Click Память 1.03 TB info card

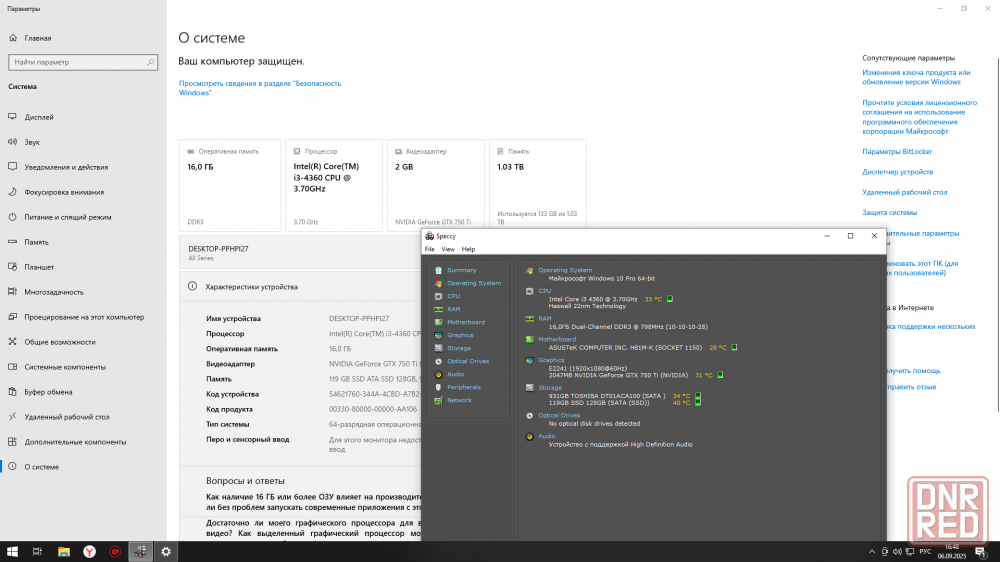click(538, 185)
